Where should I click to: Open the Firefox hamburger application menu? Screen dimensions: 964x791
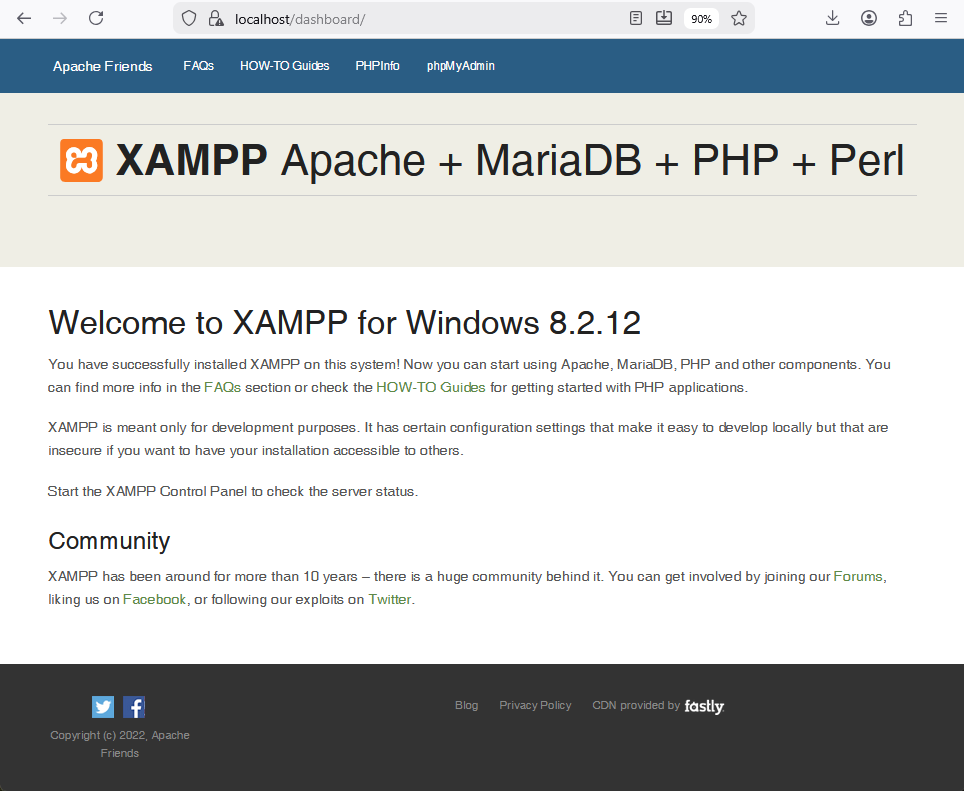coord(940,18)
